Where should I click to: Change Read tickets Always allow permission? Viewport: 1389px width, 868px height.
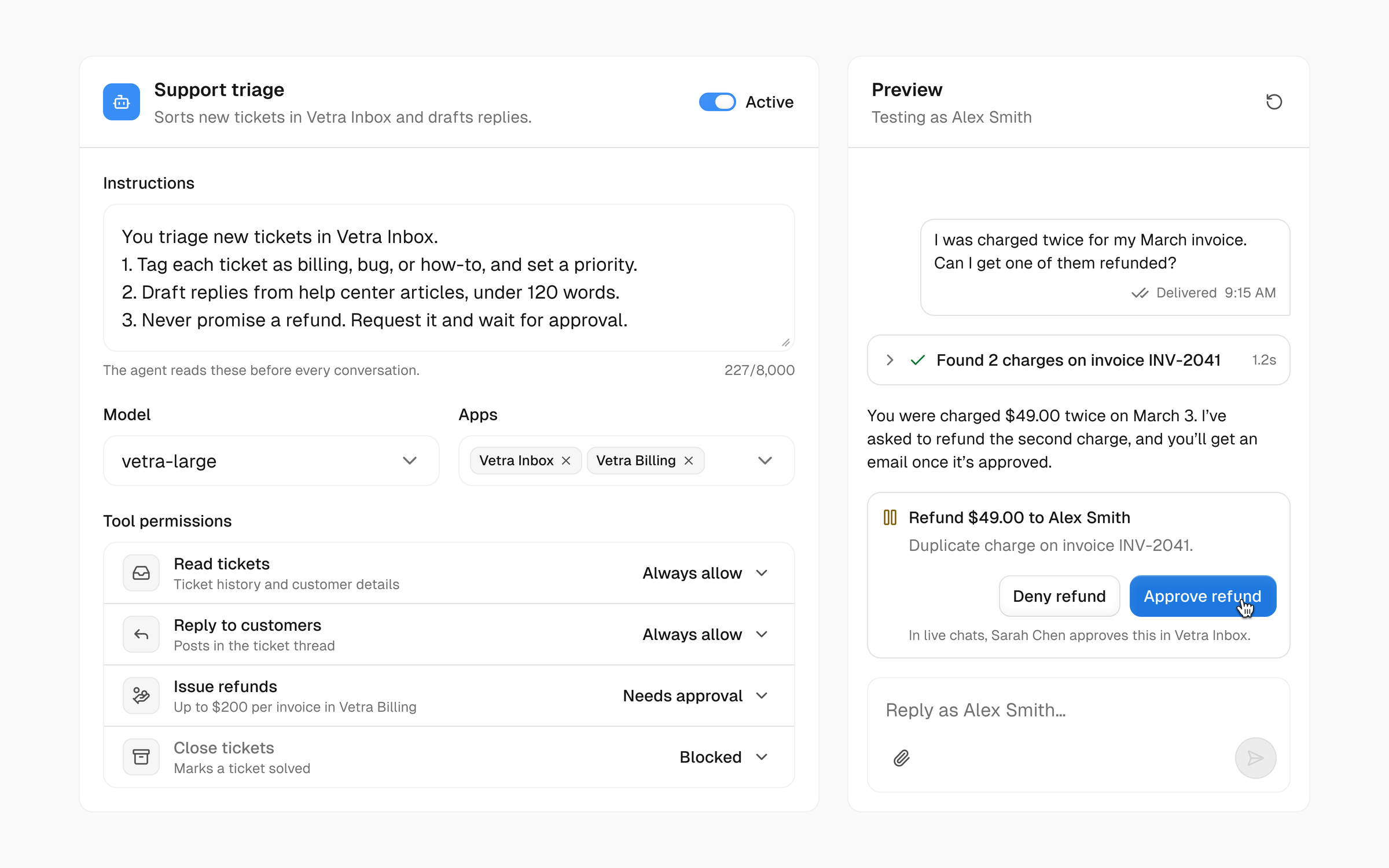tap(705, 573)
